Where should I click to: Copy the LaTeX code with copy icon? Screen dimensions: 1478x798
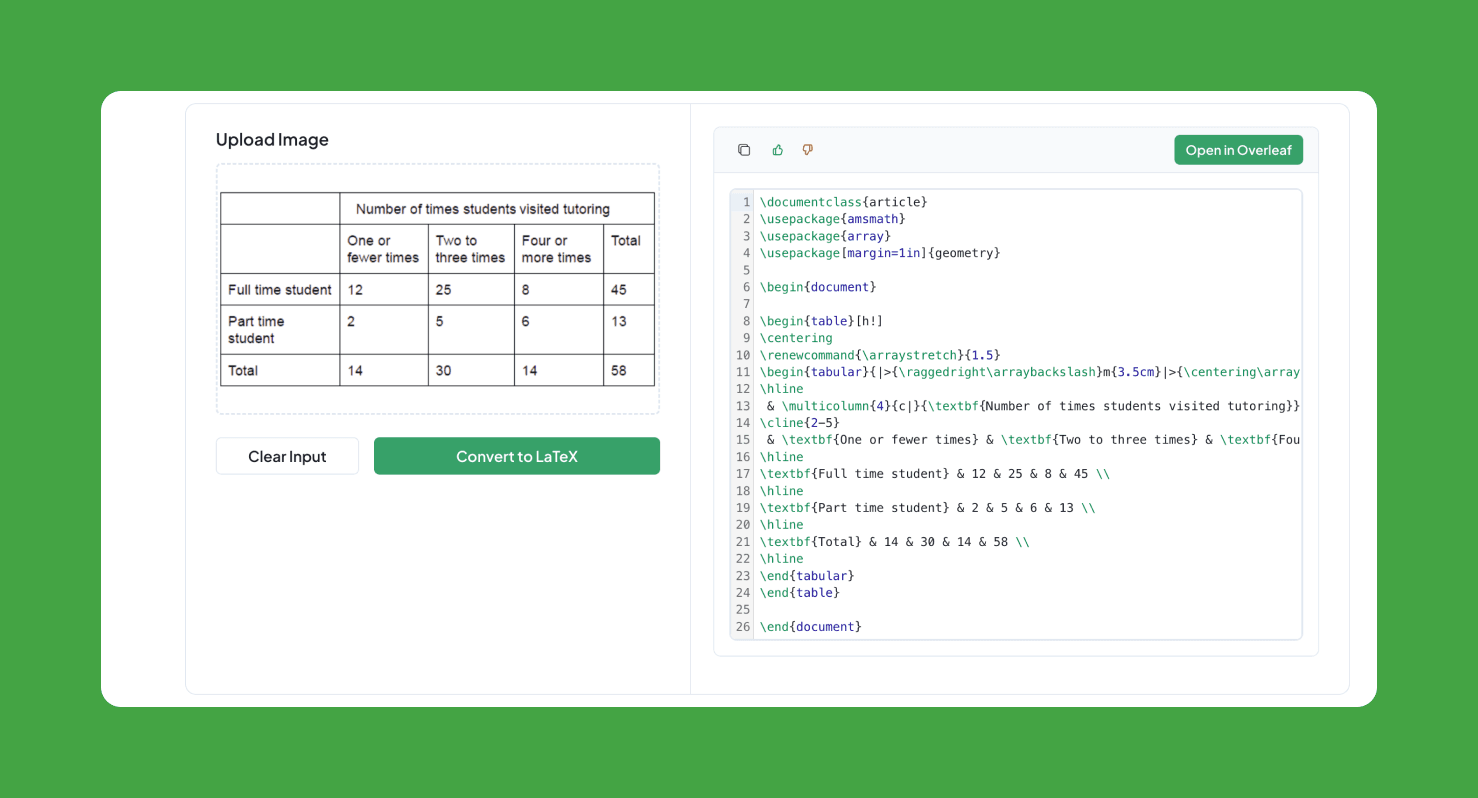tap(744, 150)
